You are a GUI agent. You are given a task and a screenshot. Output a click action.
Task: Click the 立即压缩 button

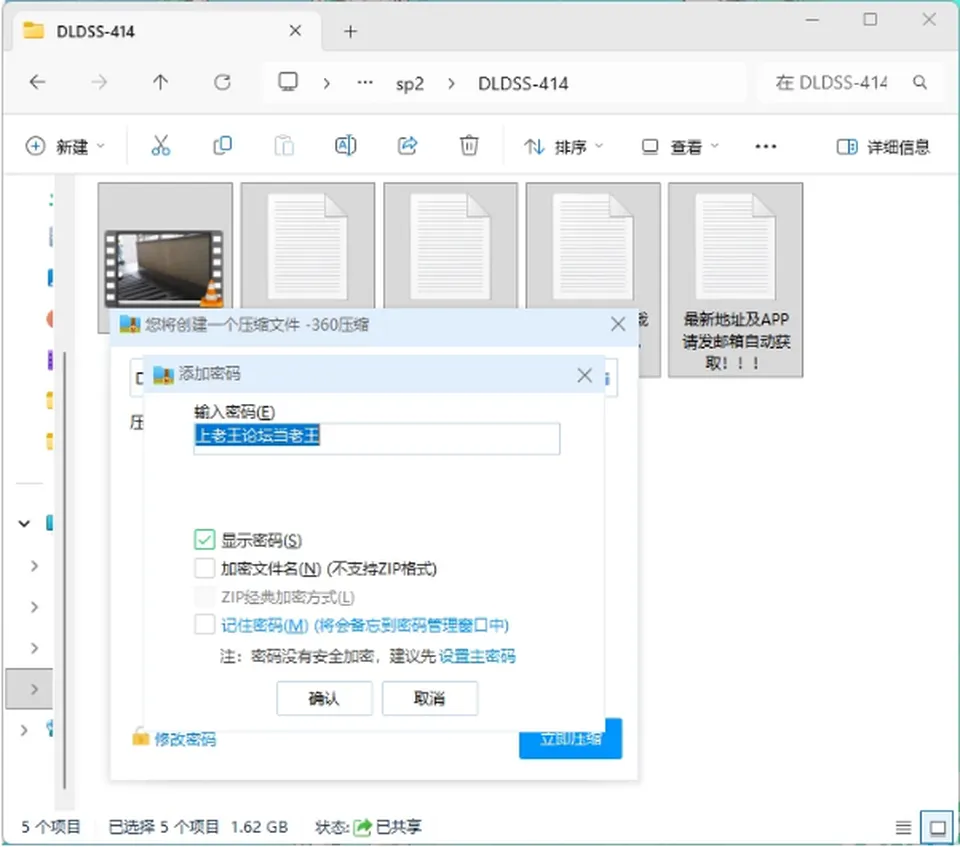[x=571, y=739]
